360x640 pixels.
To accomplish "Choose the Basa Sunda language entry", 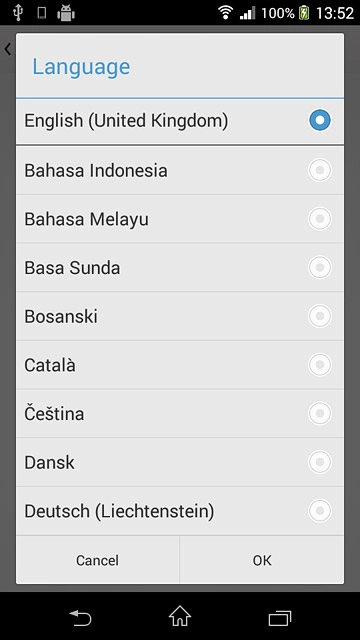I will tap(180, 267).
